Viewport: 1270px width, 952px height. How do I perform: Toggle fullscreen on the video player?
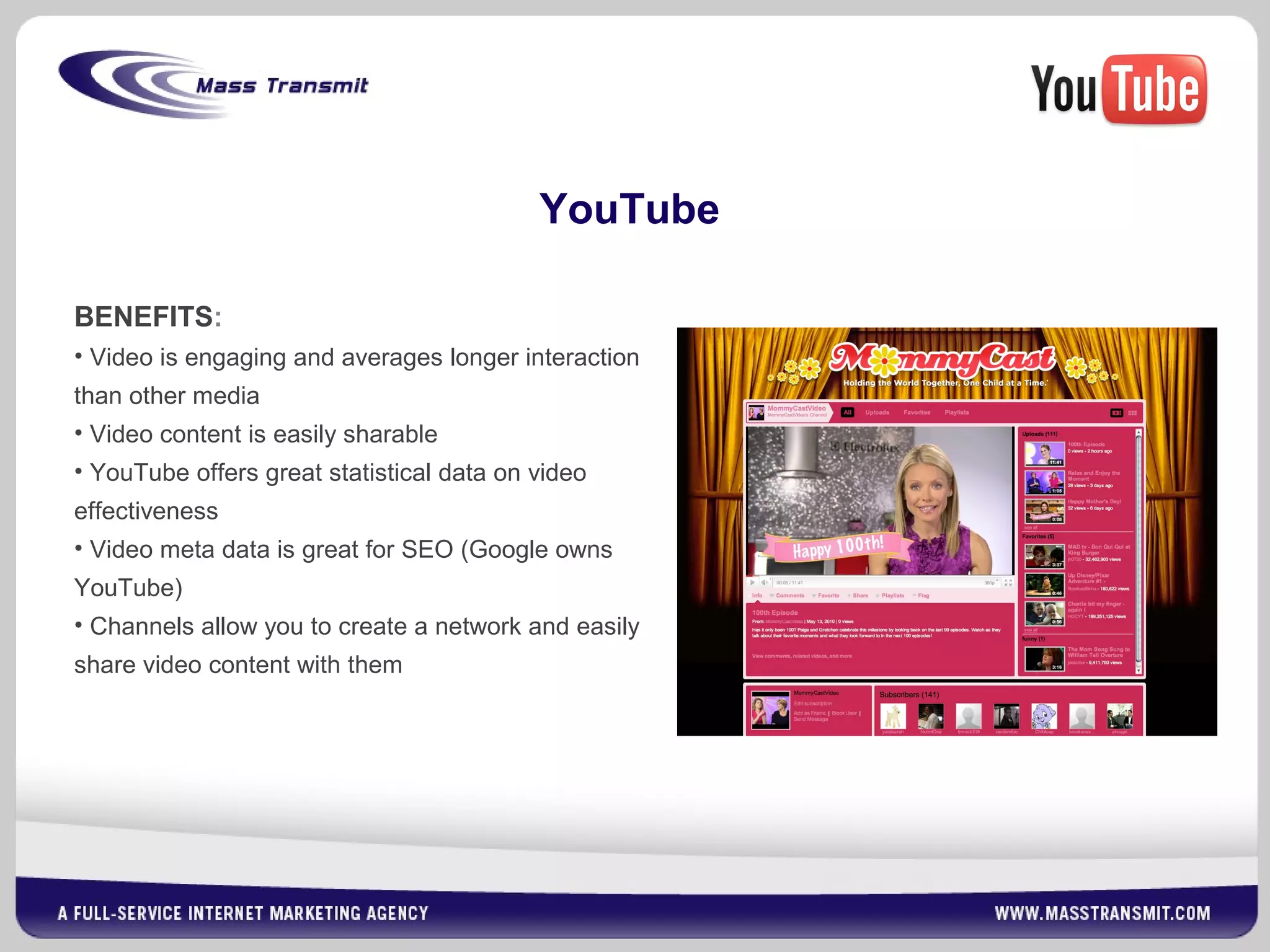(x=1008, y=583)
